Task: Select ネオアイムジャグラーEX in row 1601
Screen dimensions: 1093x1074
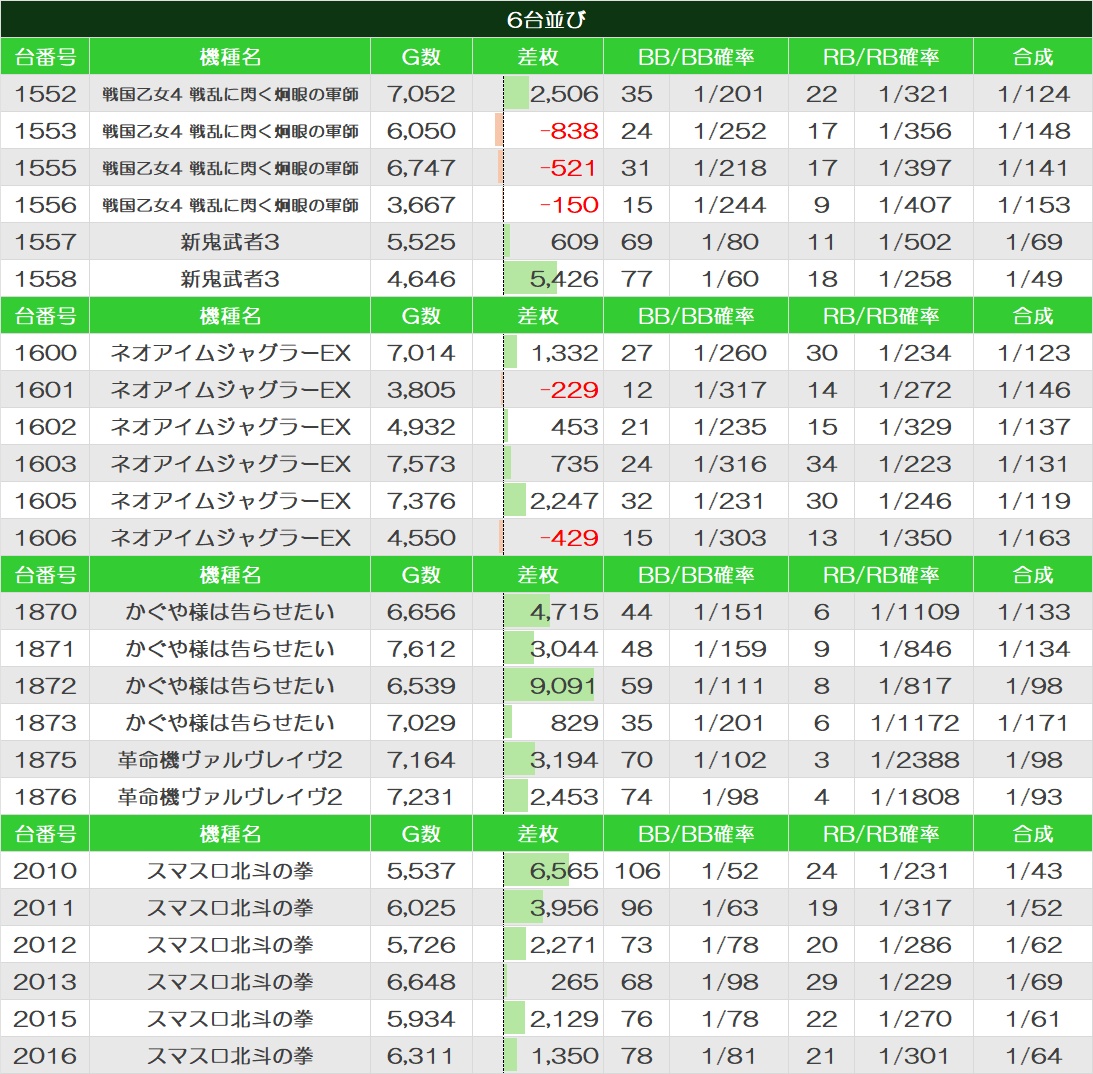Action: (230, 390)
